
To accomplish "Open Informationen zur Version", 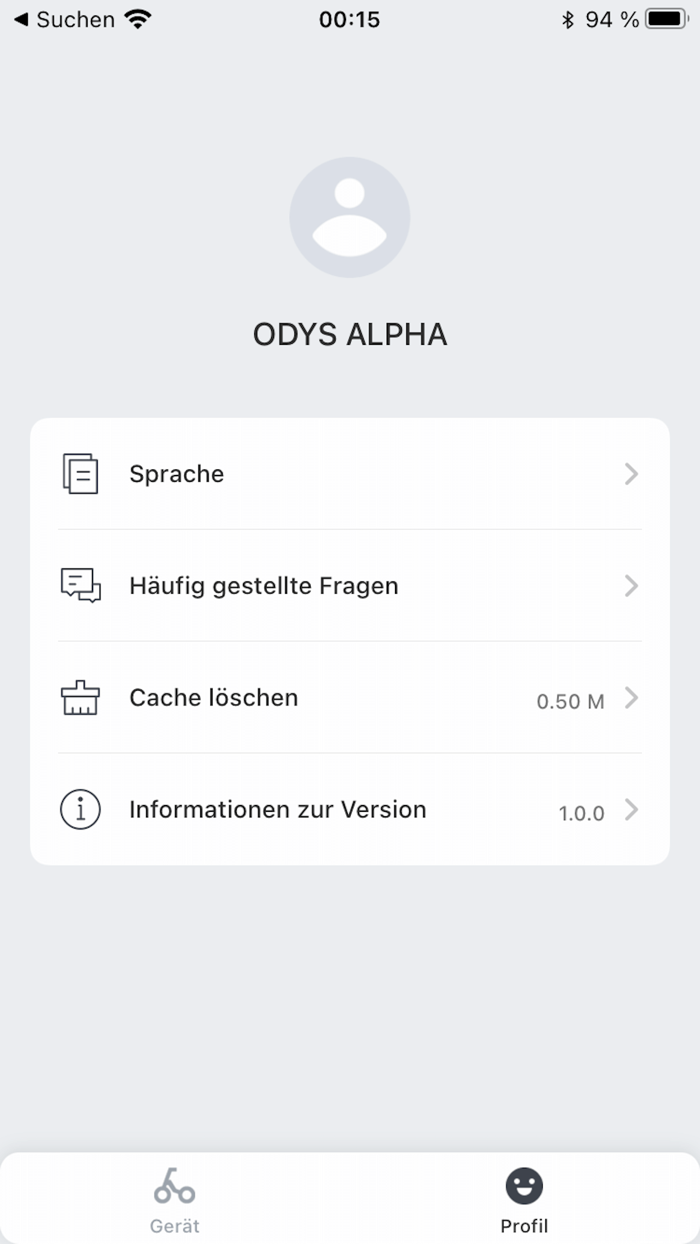I will (277, 810).
